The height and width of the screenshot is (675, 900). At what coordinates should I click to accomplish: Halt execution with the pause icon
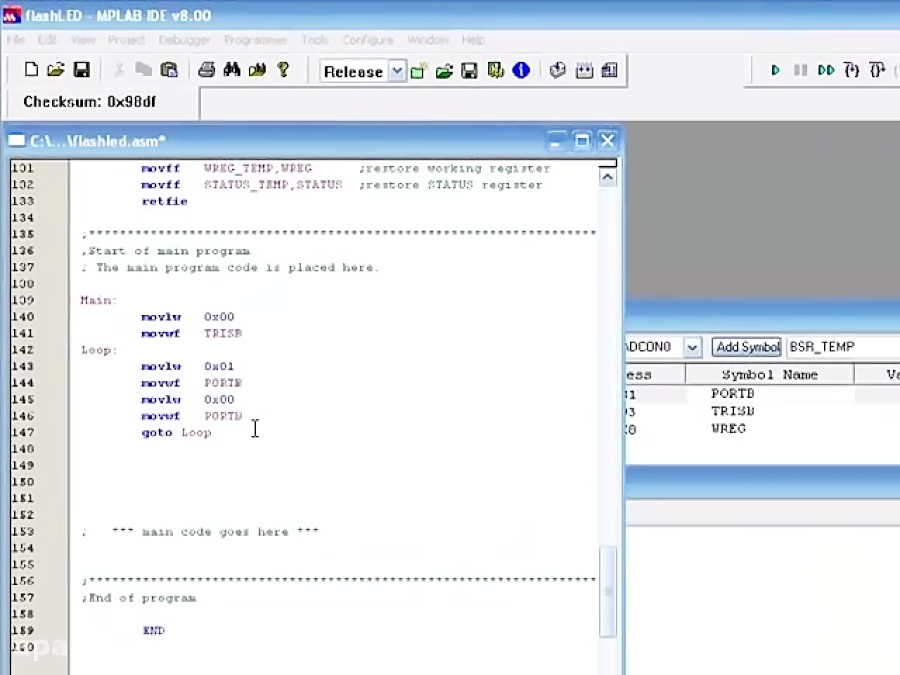coord(800,70)
